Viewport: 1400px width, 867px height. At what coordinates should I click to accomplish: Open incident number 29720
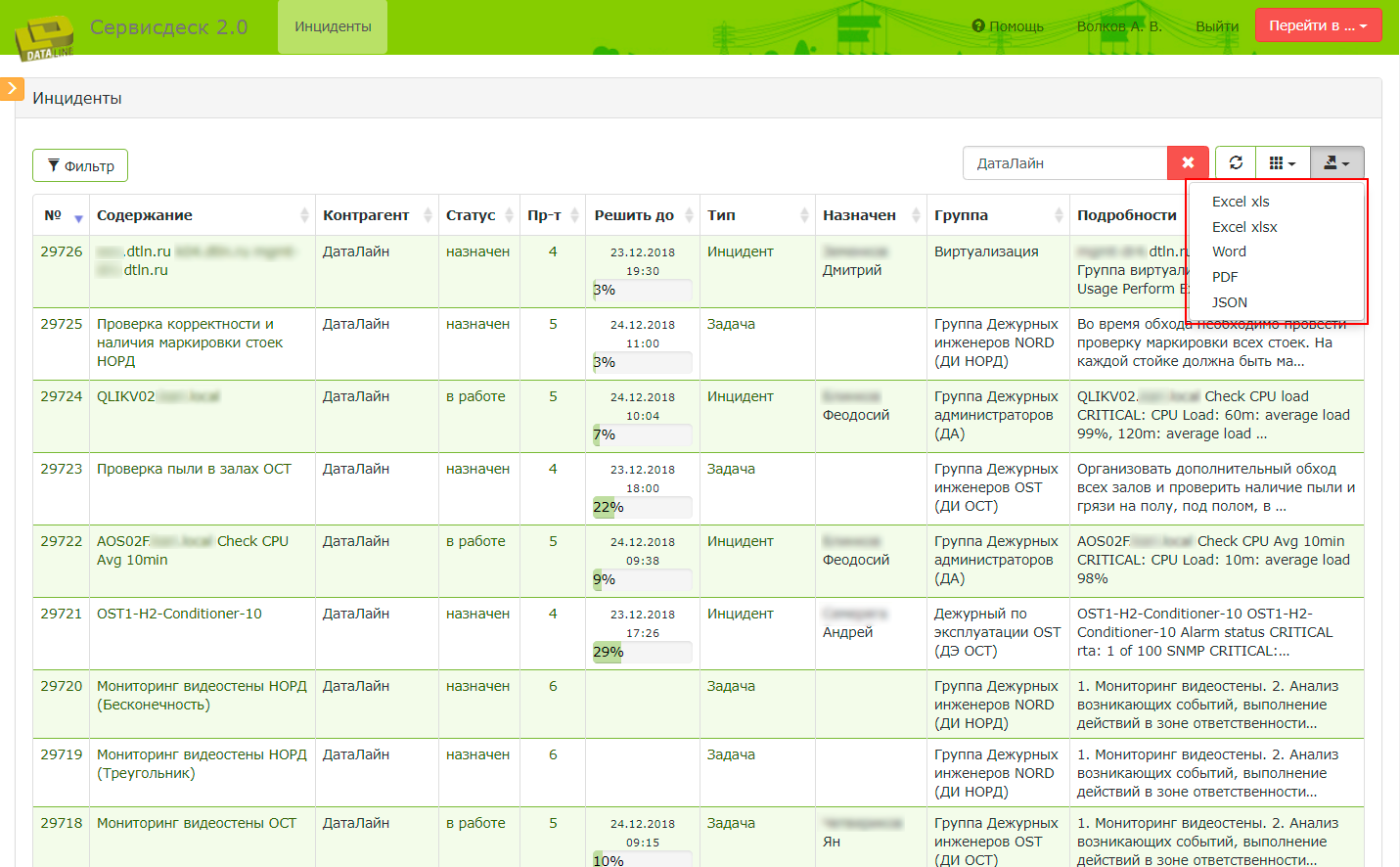pos(62,686)
